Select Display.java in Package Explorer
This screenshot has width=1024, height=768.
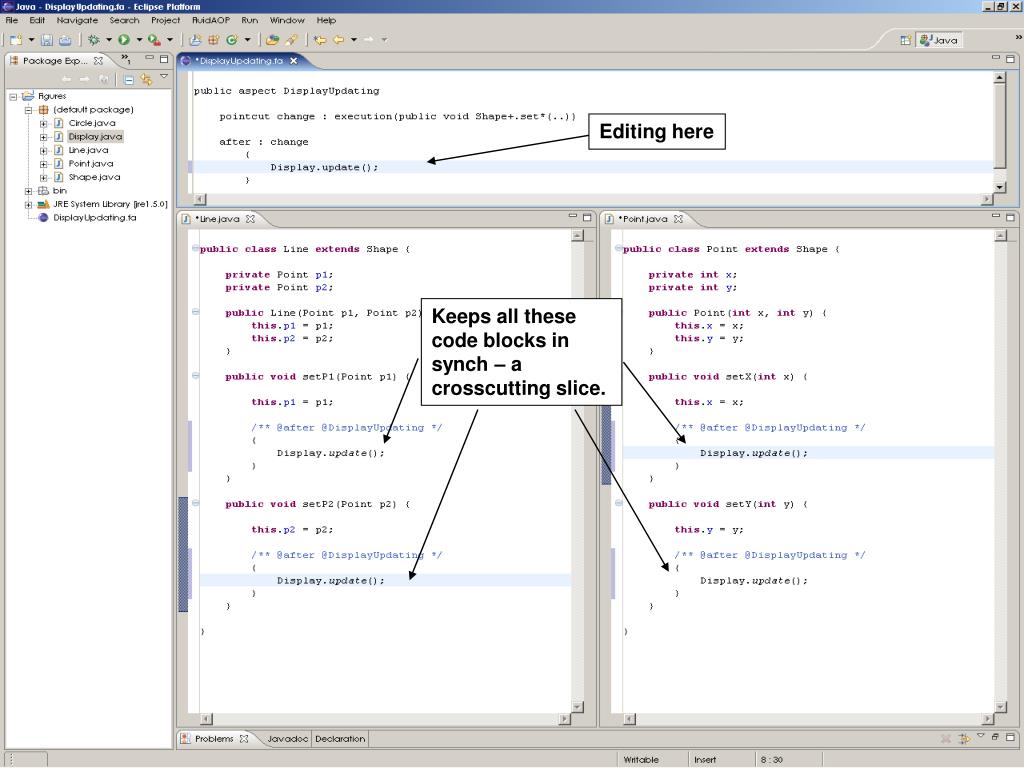click(95, 136)
